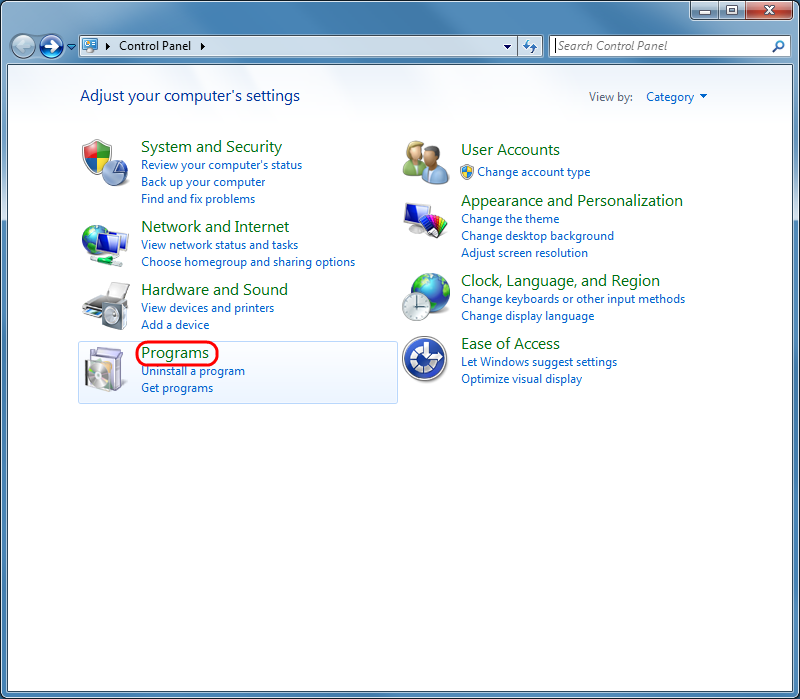Click Change keyboards or other input methods
Viewport: 800px width, 699px height.
(x=573, y=299)
